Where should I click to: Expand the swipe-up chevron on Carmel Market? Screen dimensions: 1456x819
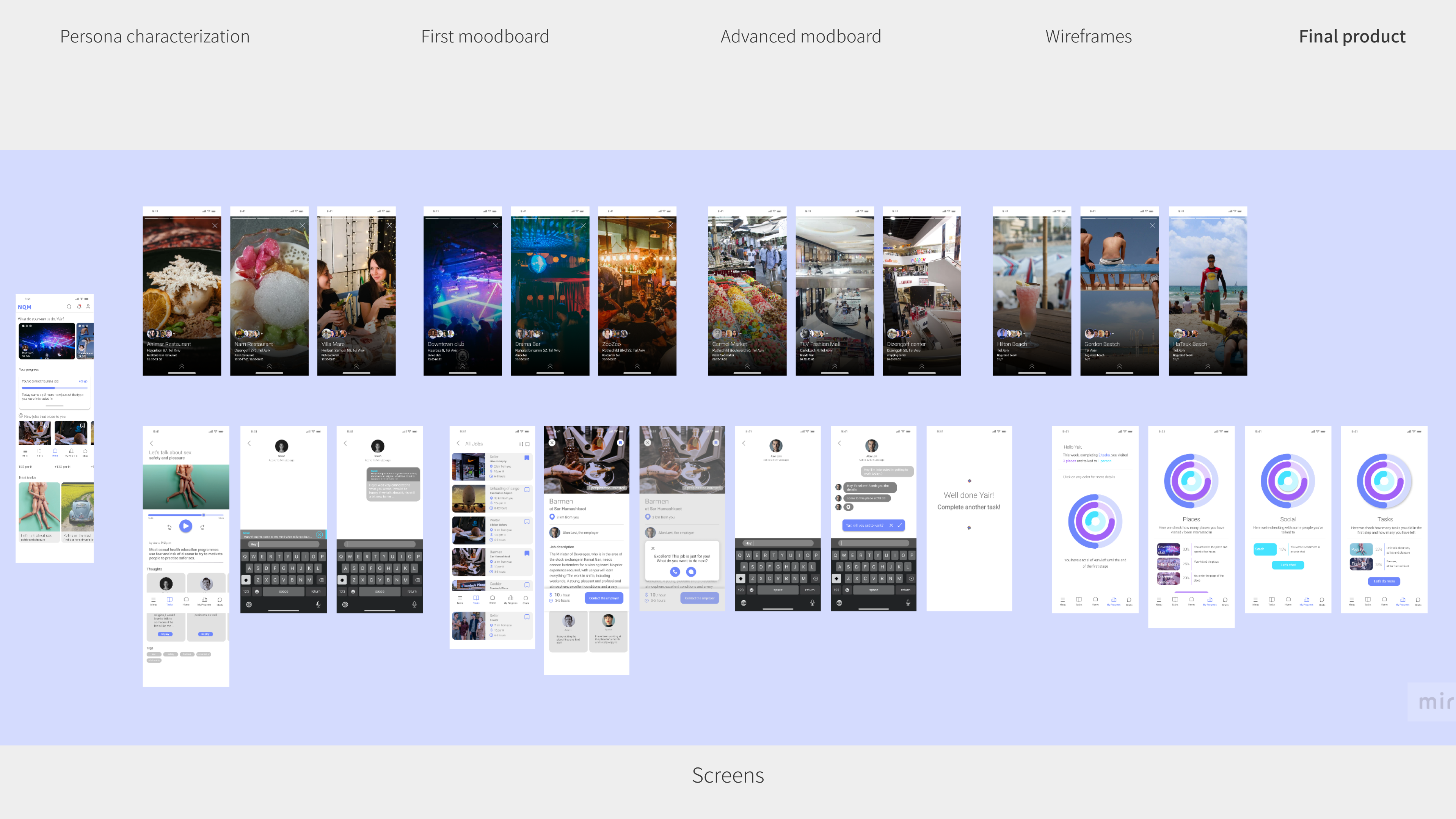[747, 366]
